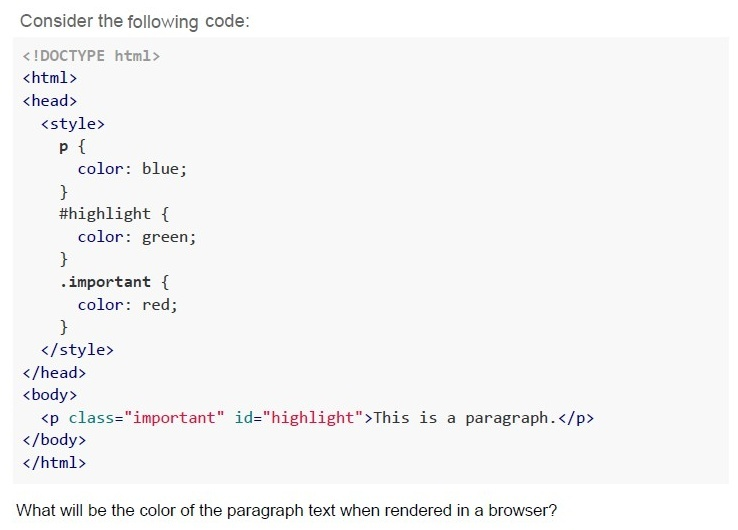Click the .important selector
738x530 pixels.
tap(105, 282)
